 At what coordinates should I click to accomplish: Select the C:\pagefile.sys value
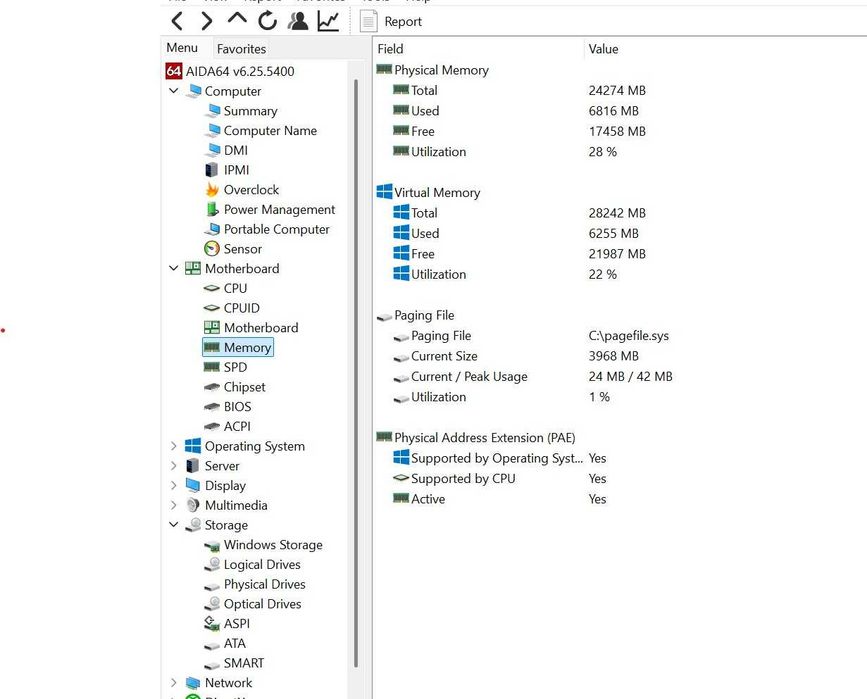click(x=629, y=336)
